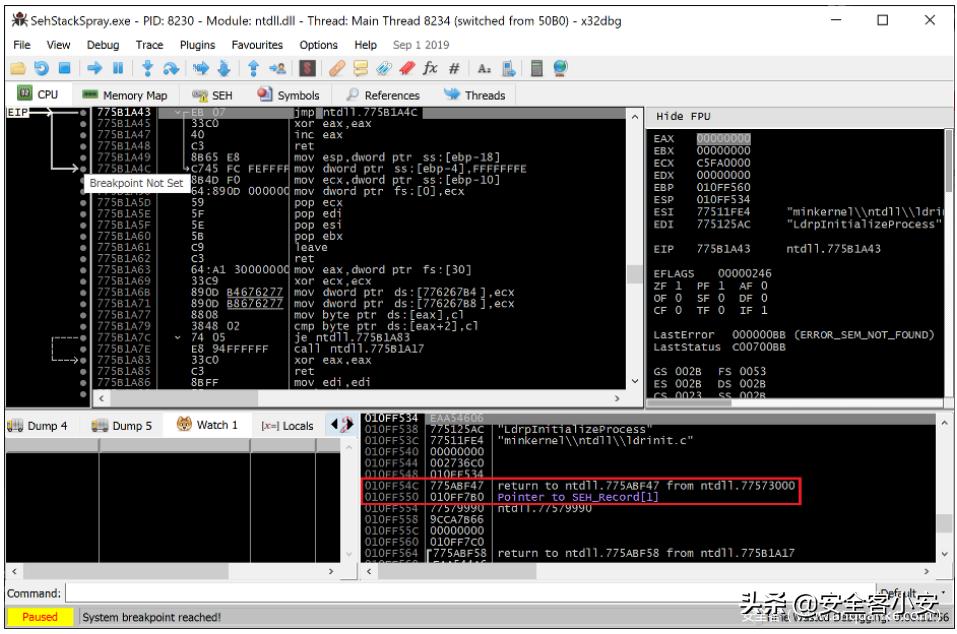This screenshot has height=634, width=957.
Task: Open the Debug menu
Action: (x=103, y=45)
